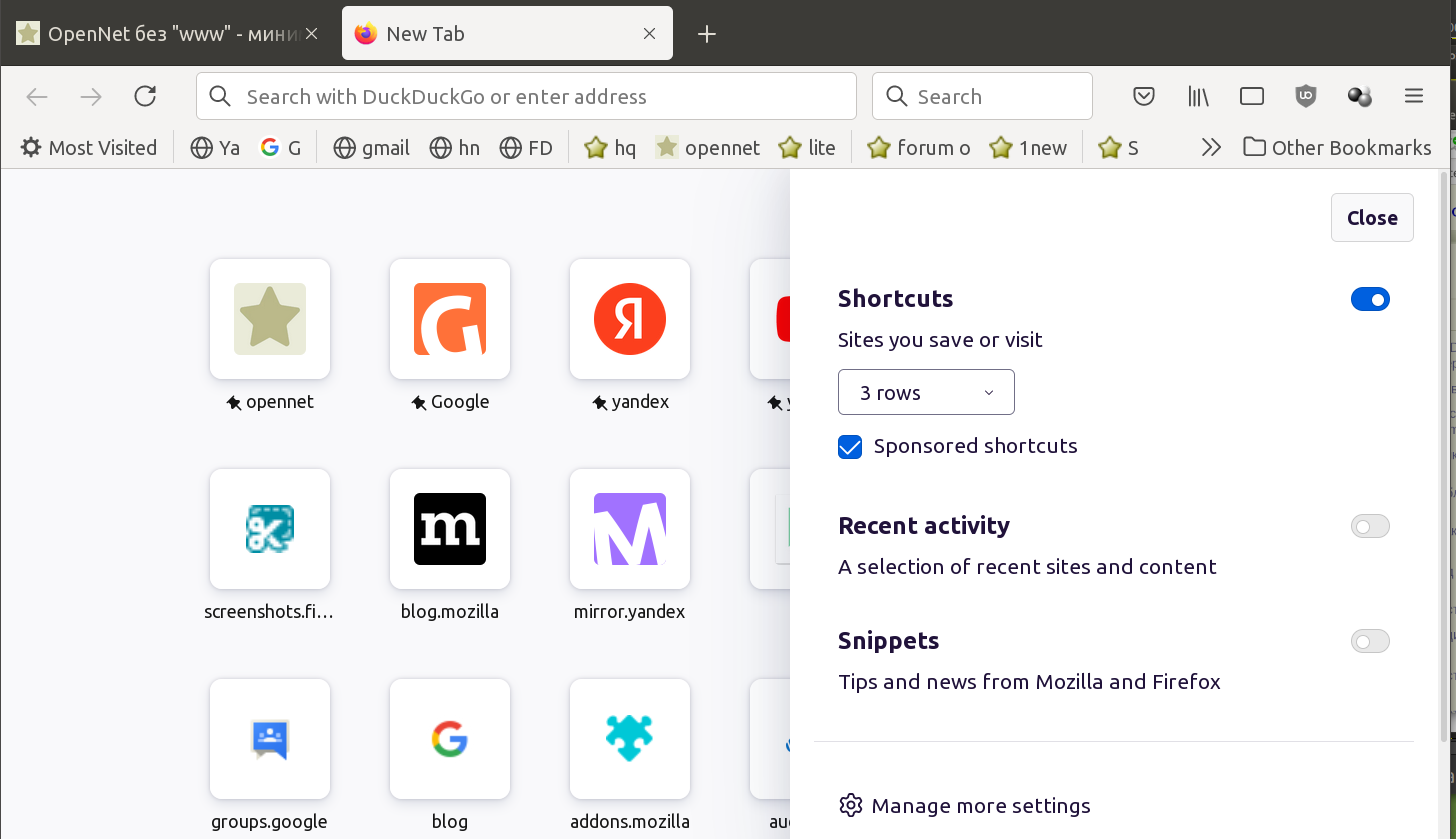Open the Other Bookmarks folder
This screenshot has width=1456, height=839.
click(1337, 148)
